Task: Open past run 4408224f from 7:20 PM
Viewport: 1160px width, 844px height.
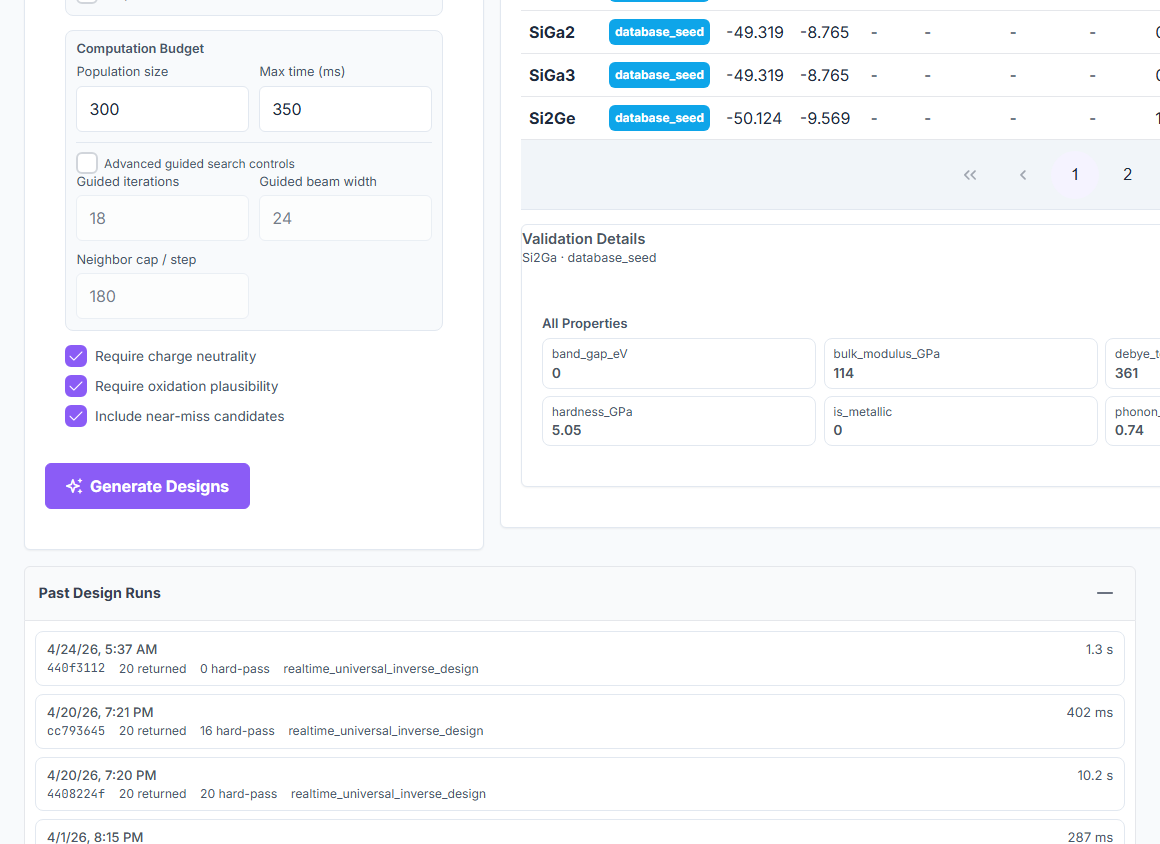Action: pos(580,784)
